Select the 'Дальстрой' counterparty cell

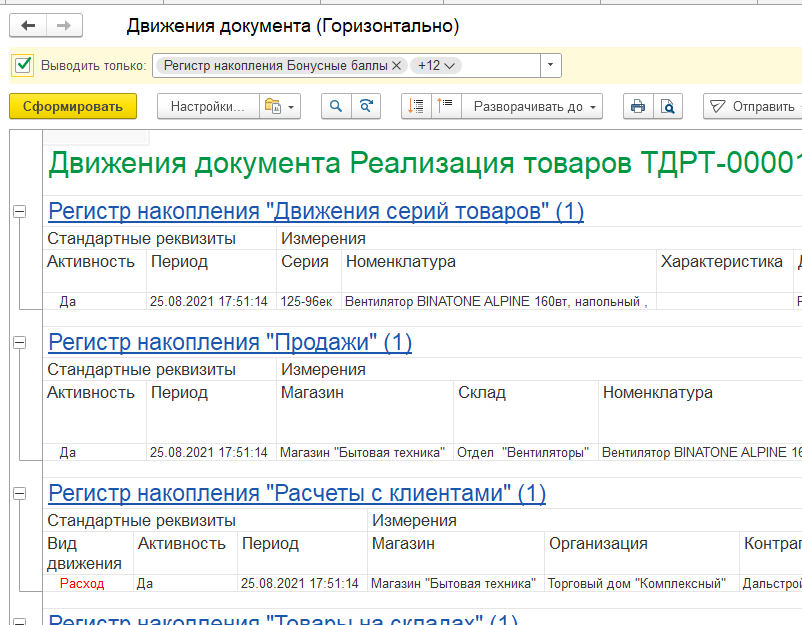point(771,583)
